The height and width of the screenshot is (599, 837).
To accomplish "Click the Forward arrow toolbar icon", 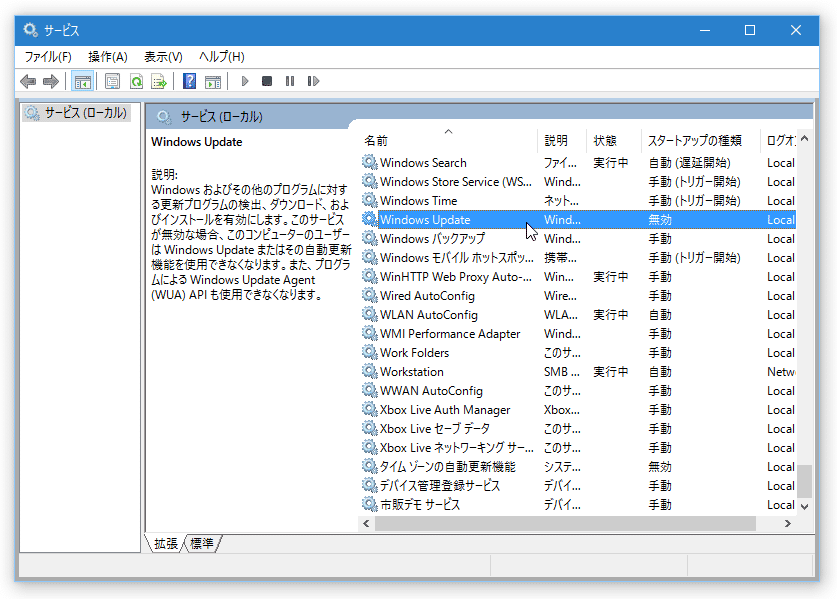I will 51,81.
